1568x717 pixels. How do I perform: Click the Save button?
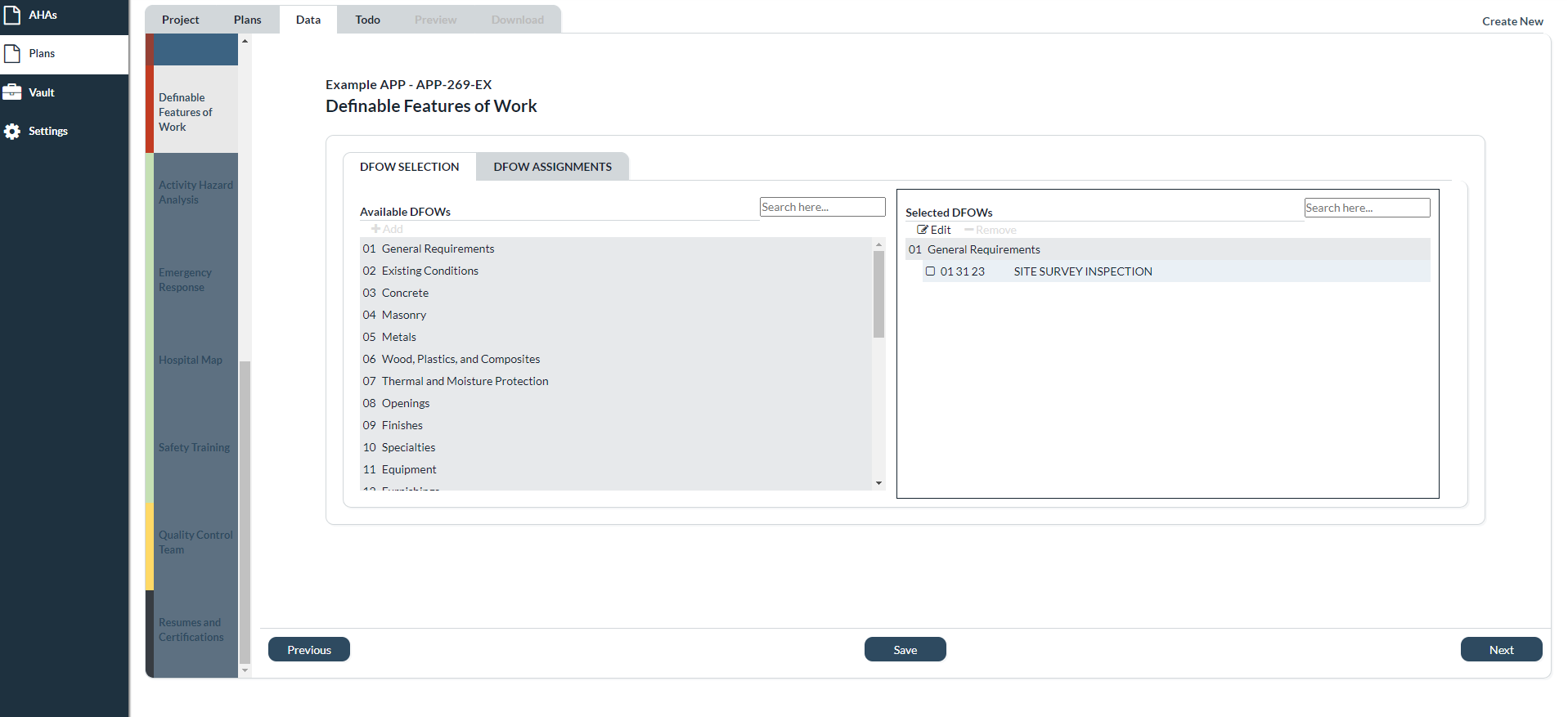coord(905,650)
